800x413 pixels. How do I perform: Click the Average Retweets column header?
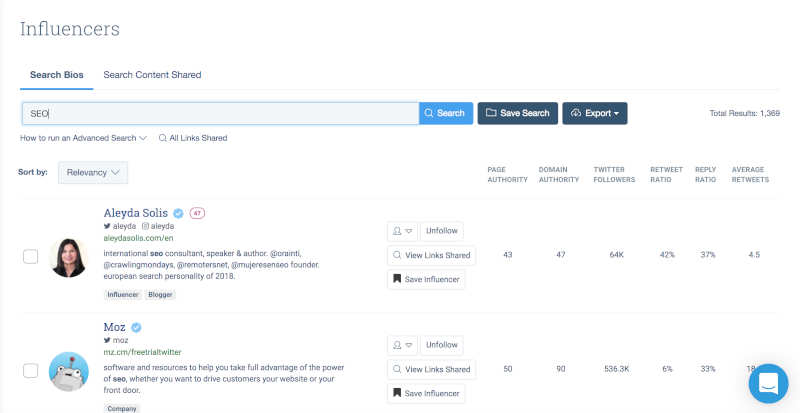[x=750, y=175]
